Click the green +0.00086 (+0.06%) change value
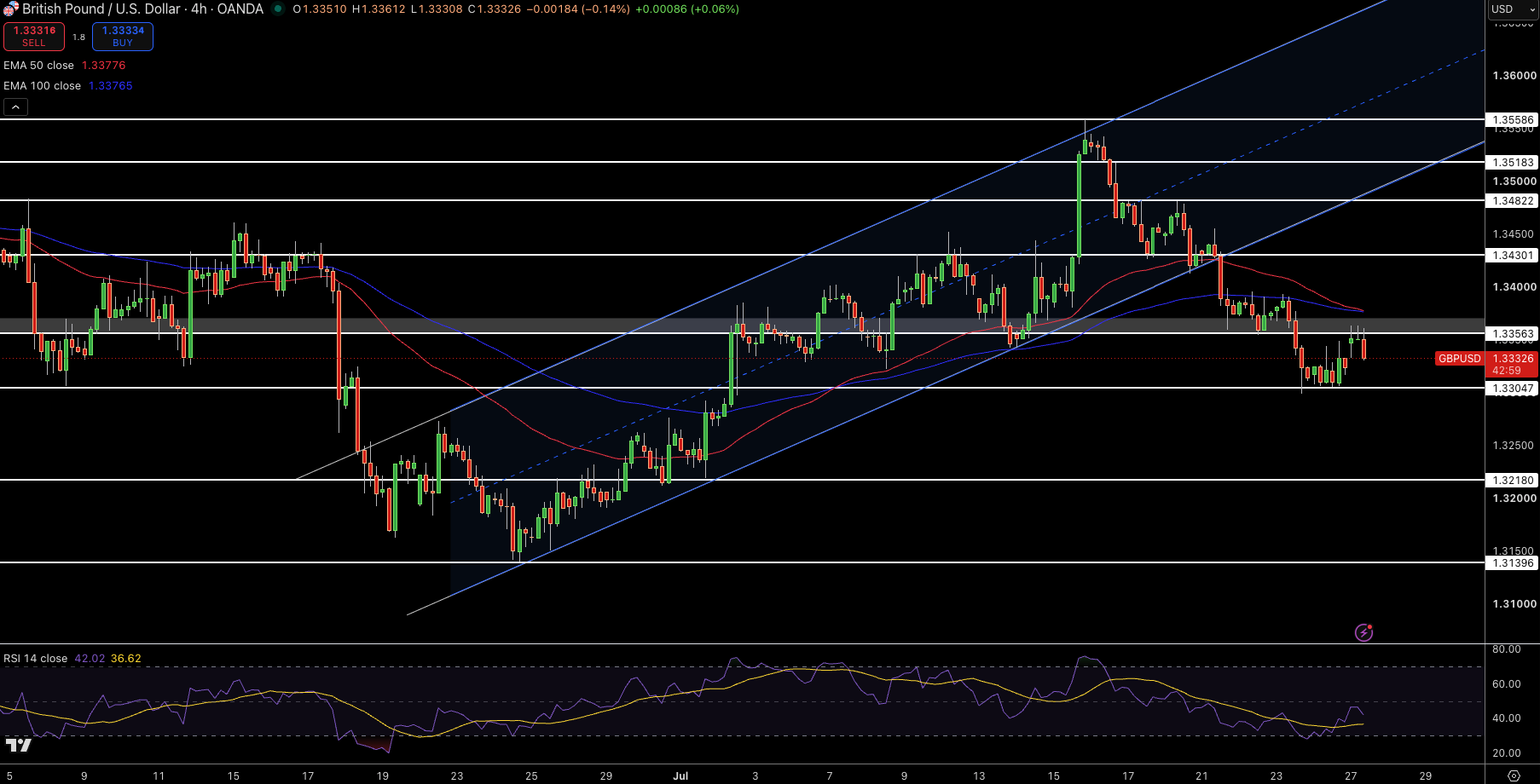The width and height of the screenshot is (1540, 784). pos(687,9)
